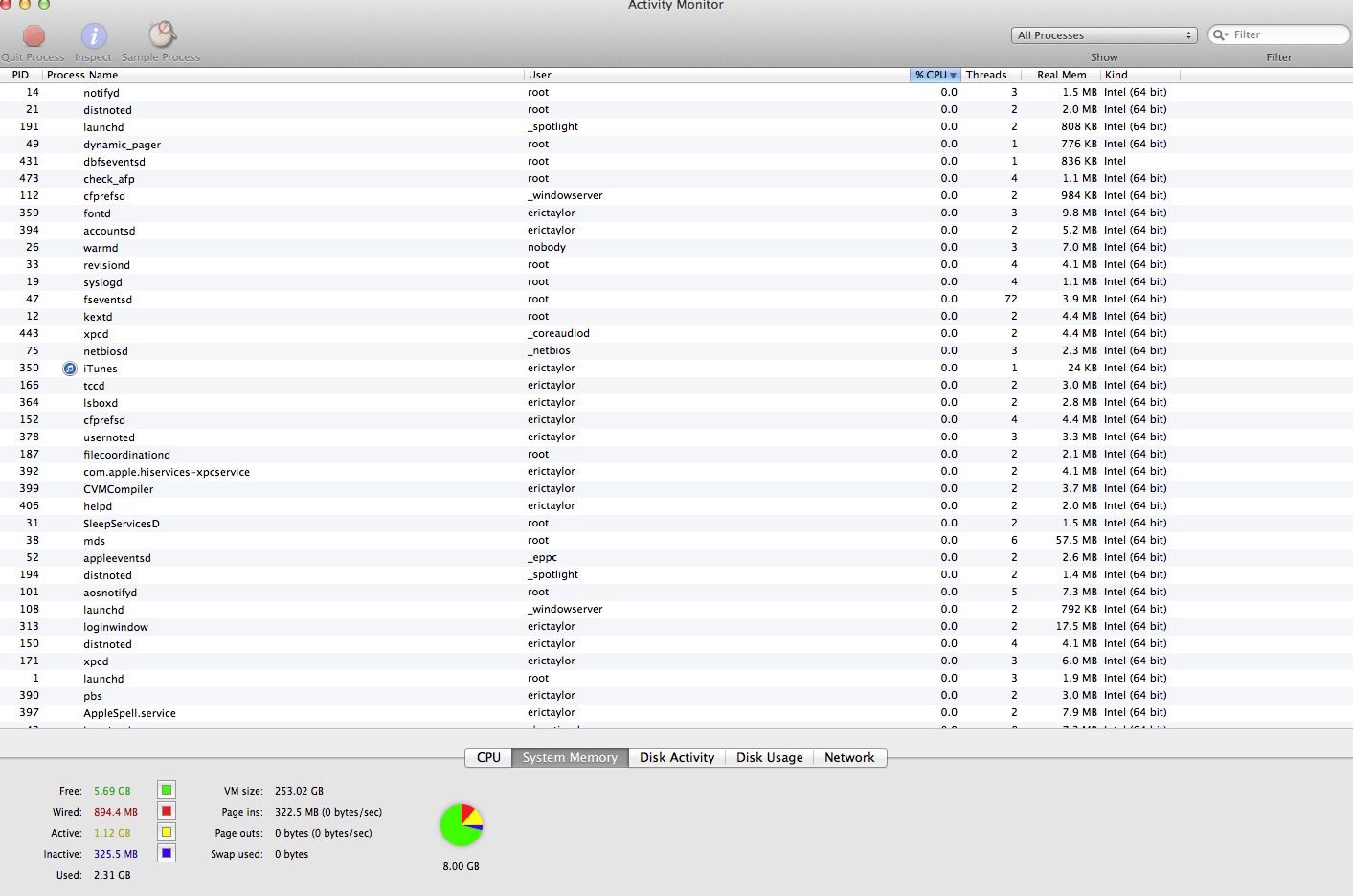Select the notifyd process row
1353x896 pixels.
click(676, 93)
